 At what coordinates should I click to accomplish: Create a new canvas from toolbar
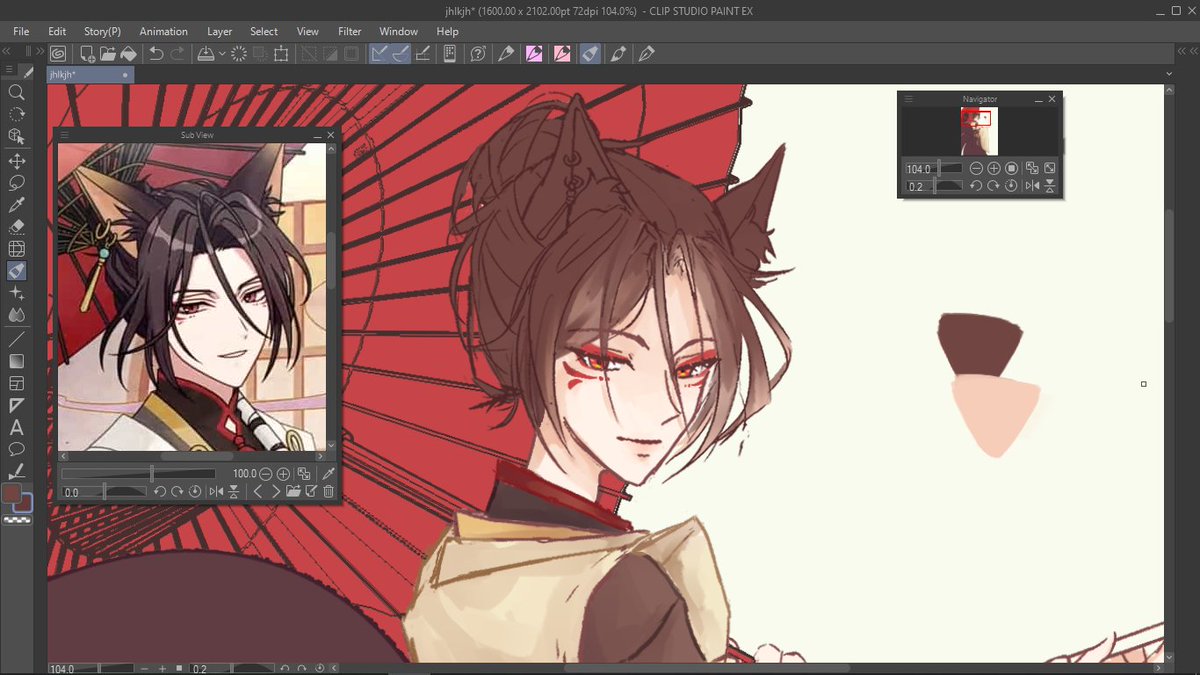[x=87, y=54]
